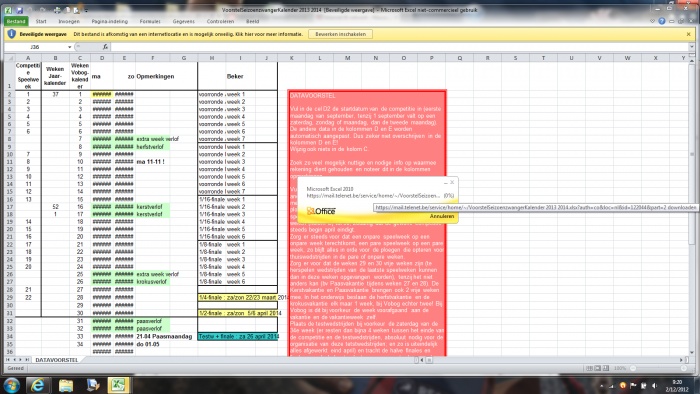Switch to Normal view in status bar

pyautogui.click(x=589, y=368)
